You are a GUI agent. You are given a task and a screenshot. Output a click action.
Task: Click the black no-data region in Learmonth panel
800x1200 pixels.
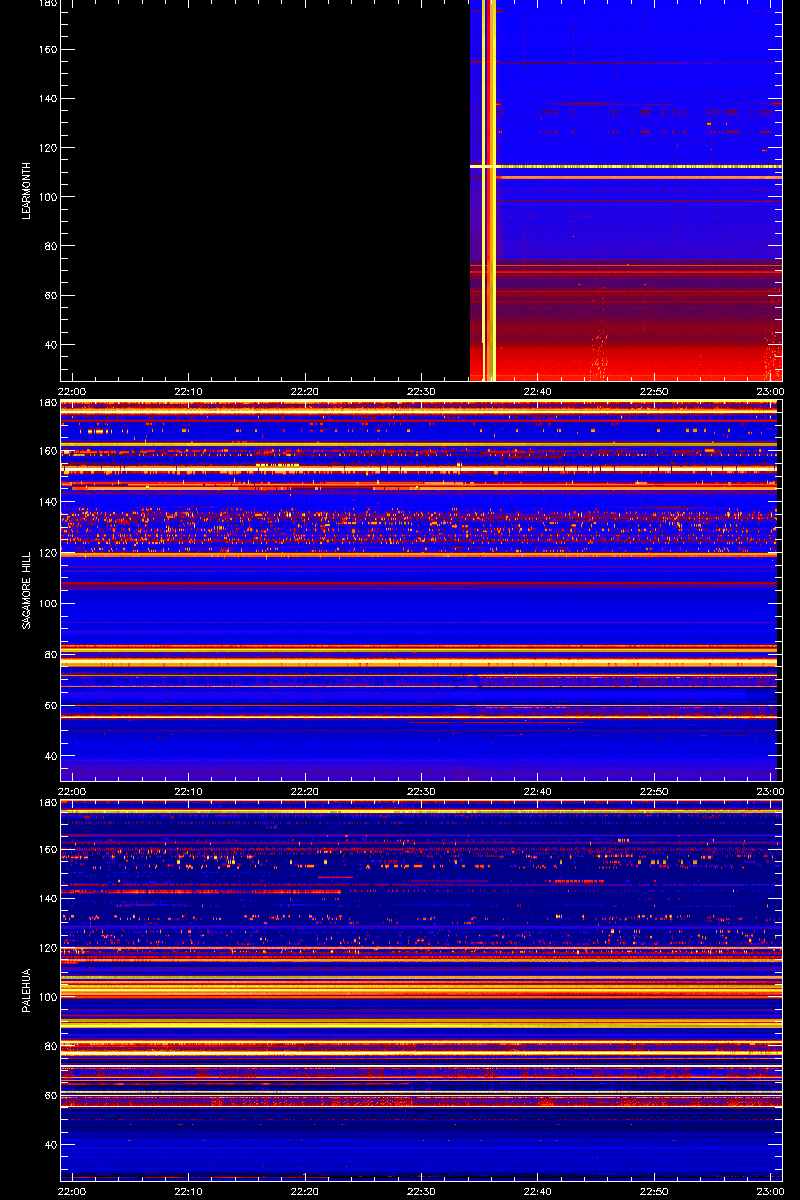[265, 190]
